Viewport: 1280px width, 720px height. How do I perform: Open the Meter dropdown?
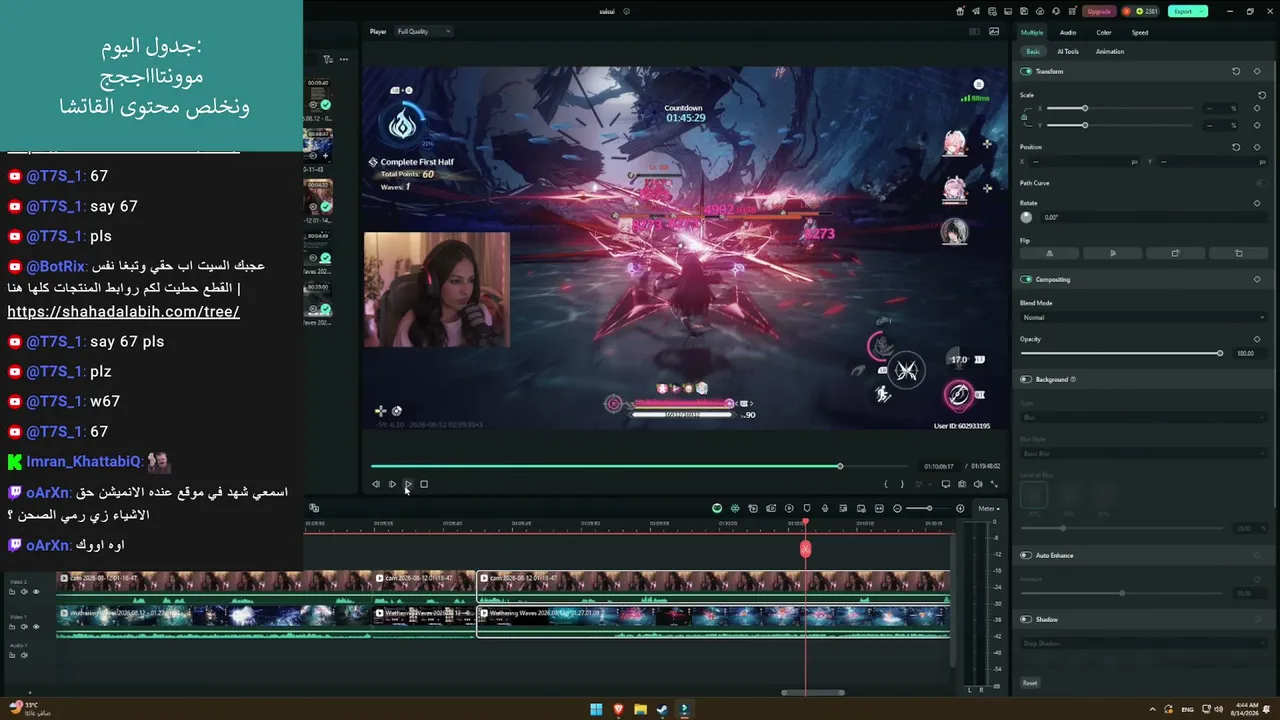(x=988, y=508)
